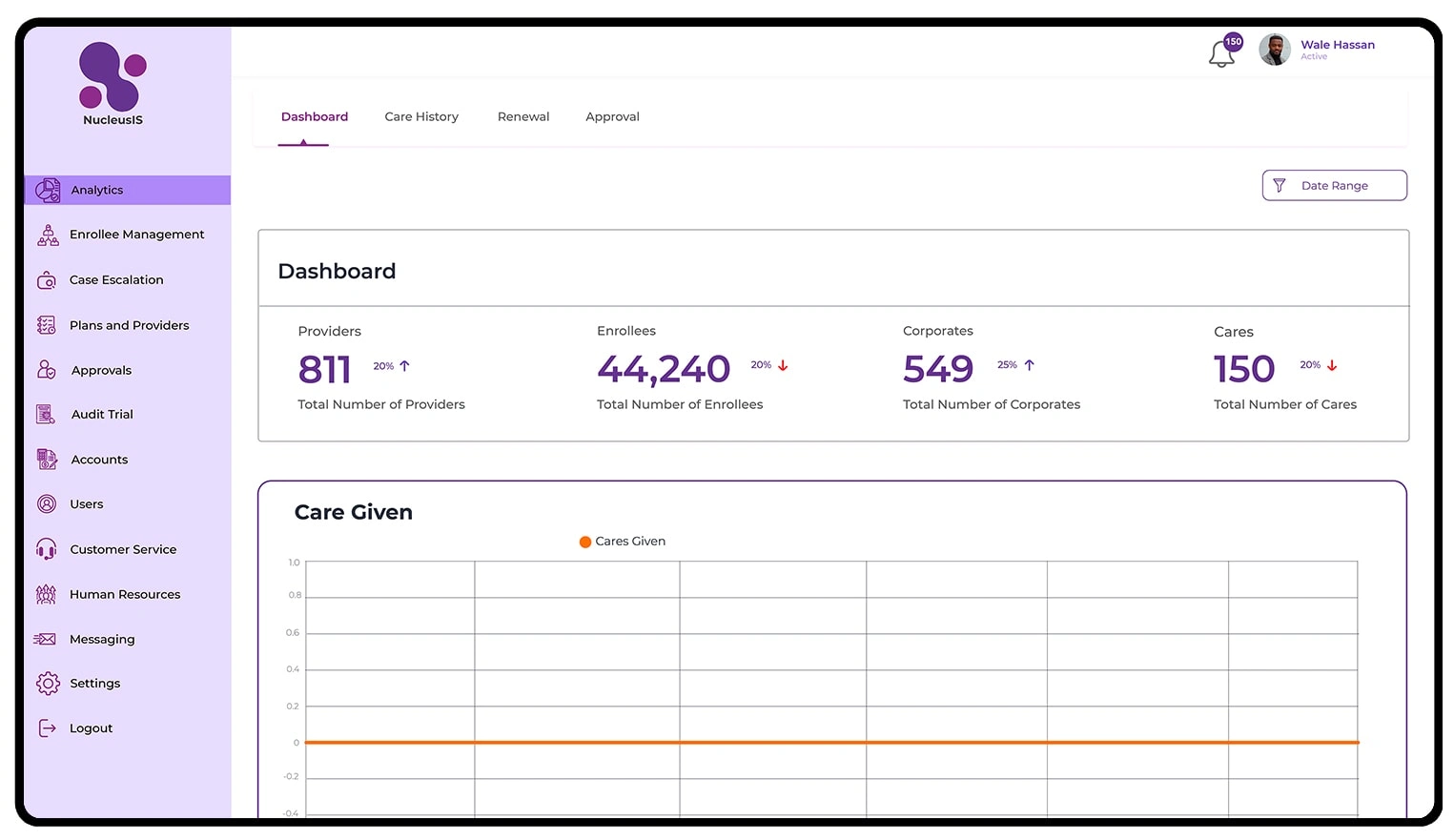Click the orange Cares Given legend dot
1454x840 pixels.
[x=585, y=542]
